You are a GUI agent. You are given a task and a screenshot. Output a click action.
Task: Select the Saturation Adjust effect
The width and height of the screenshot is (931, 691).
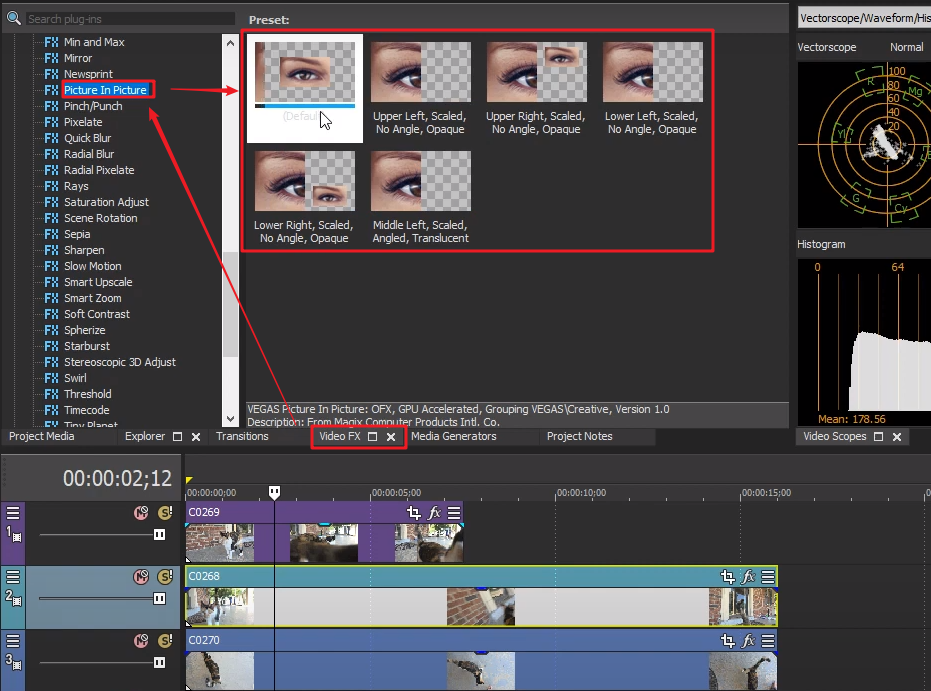coord(106,202)
